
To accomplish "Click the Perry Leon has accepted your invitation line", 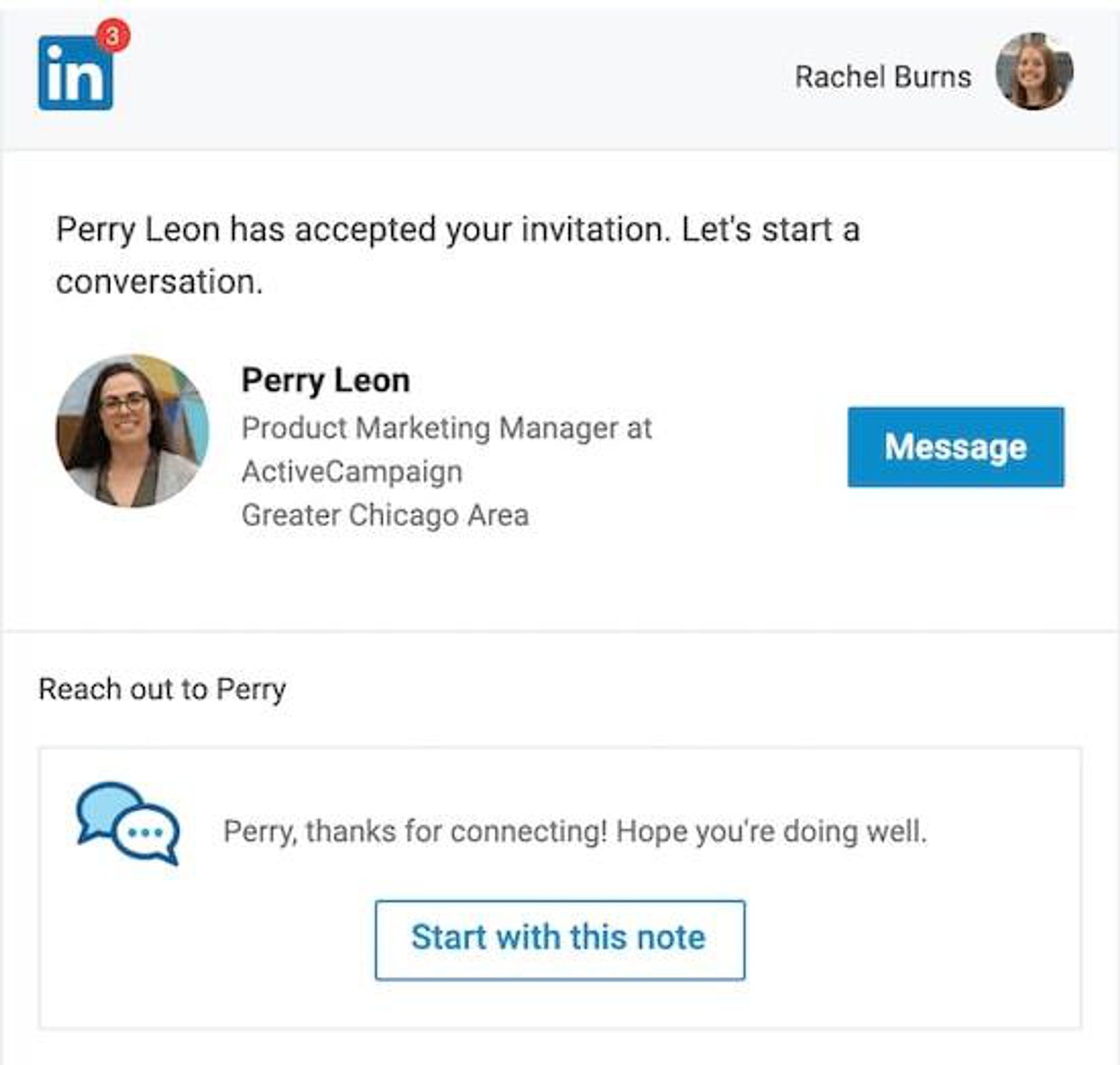I will [458, 229].
